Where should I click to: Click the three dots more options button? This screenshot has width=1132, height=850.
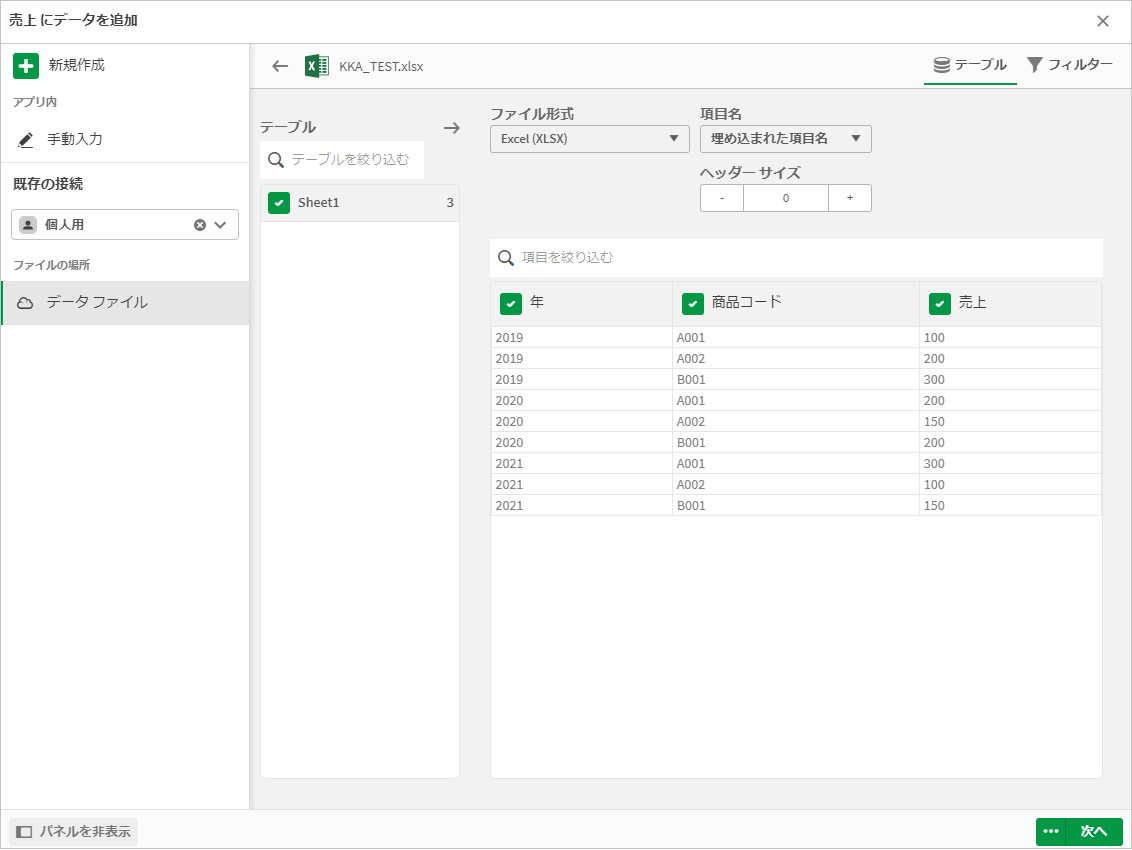1050,831
